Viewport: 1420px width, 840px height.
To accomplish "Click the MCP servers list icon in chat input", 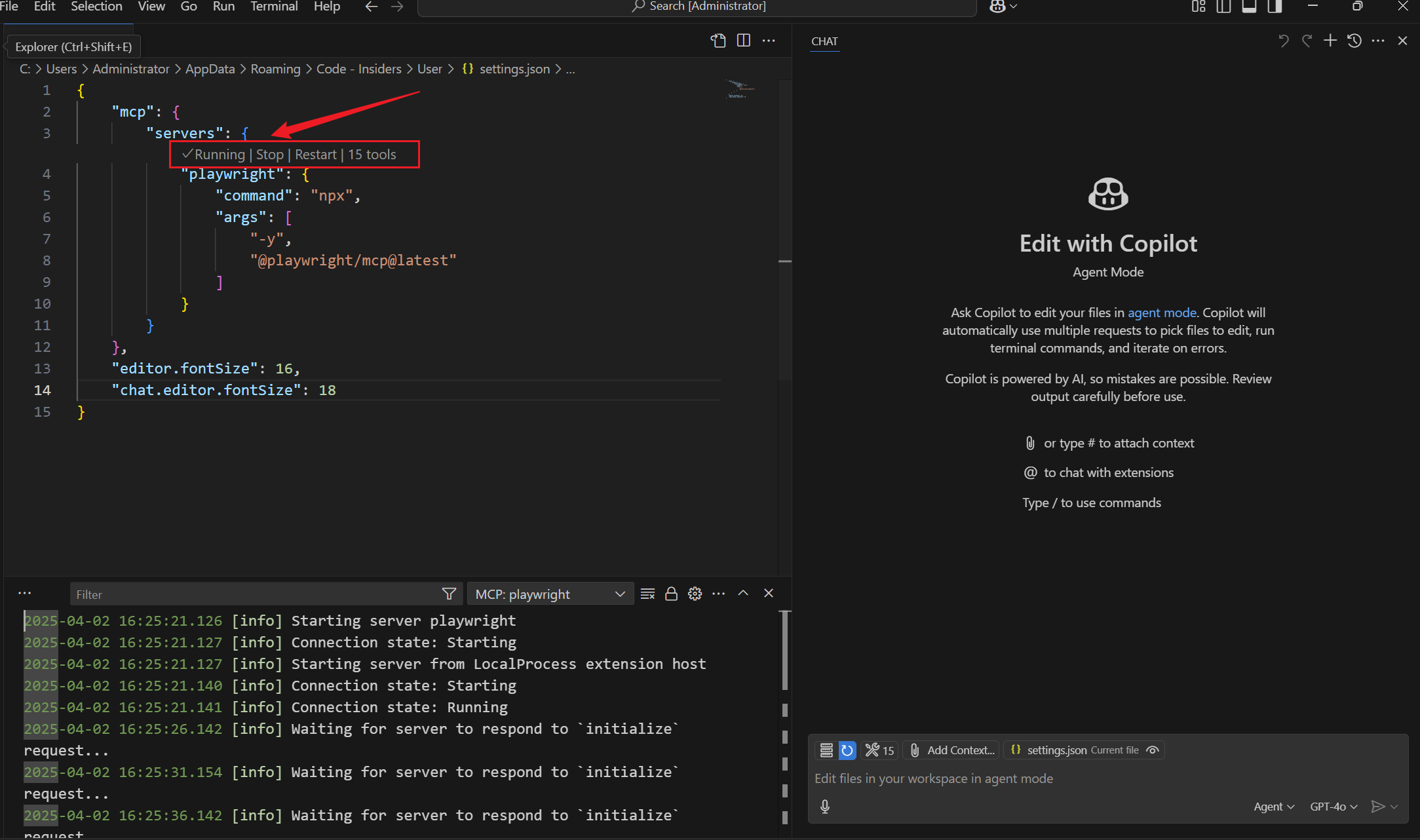I will pyautogui.click(x=826, y=750).
